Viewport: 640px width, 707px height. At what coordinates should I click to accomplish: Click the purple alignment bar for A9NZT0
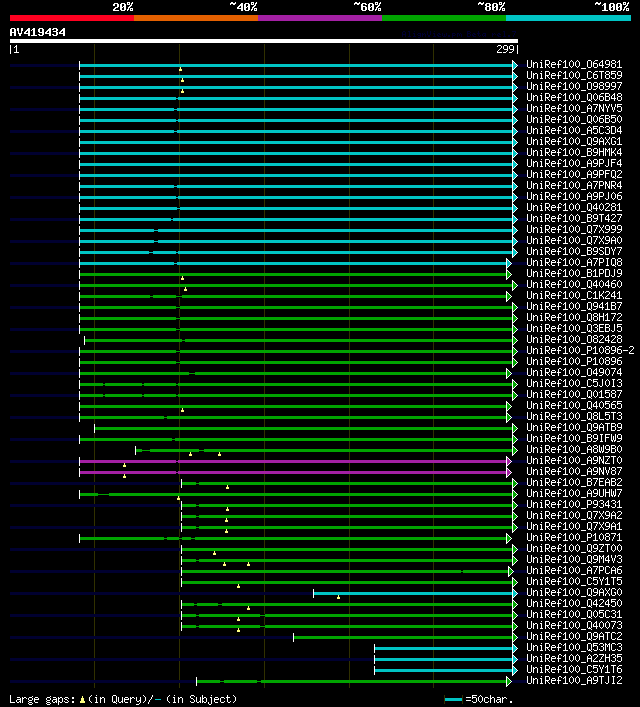coord(293,461)
